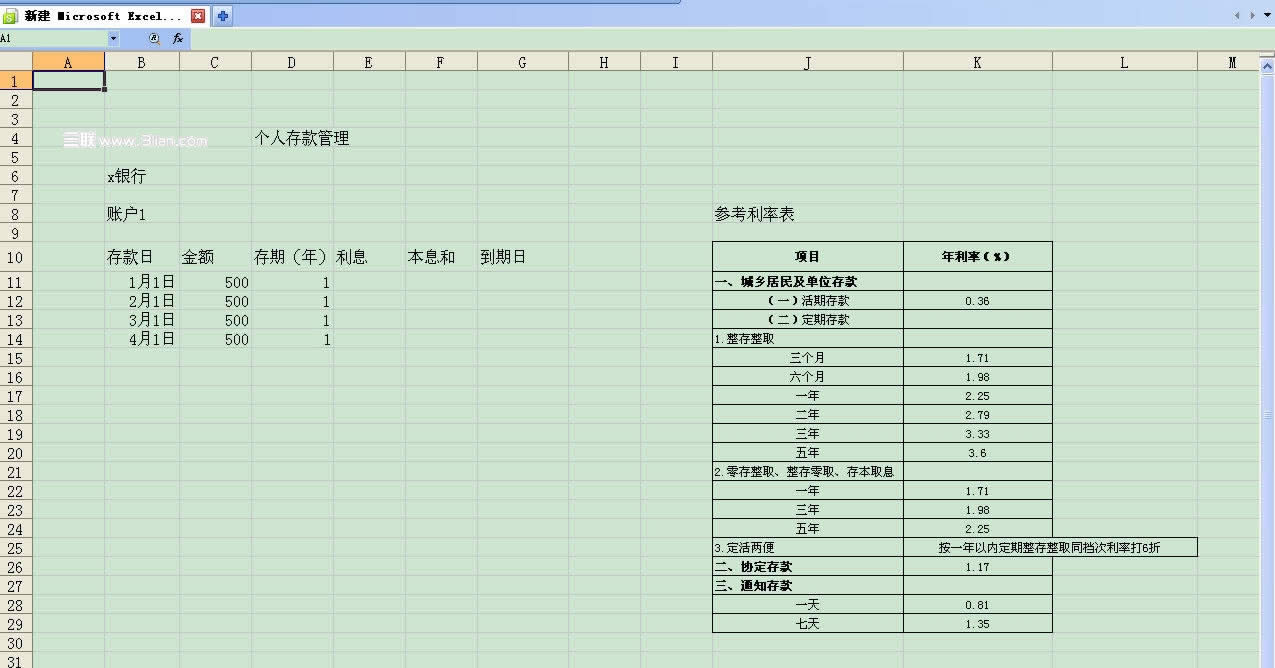Select column B header
1275x668 pixels.
coord(142,62)
